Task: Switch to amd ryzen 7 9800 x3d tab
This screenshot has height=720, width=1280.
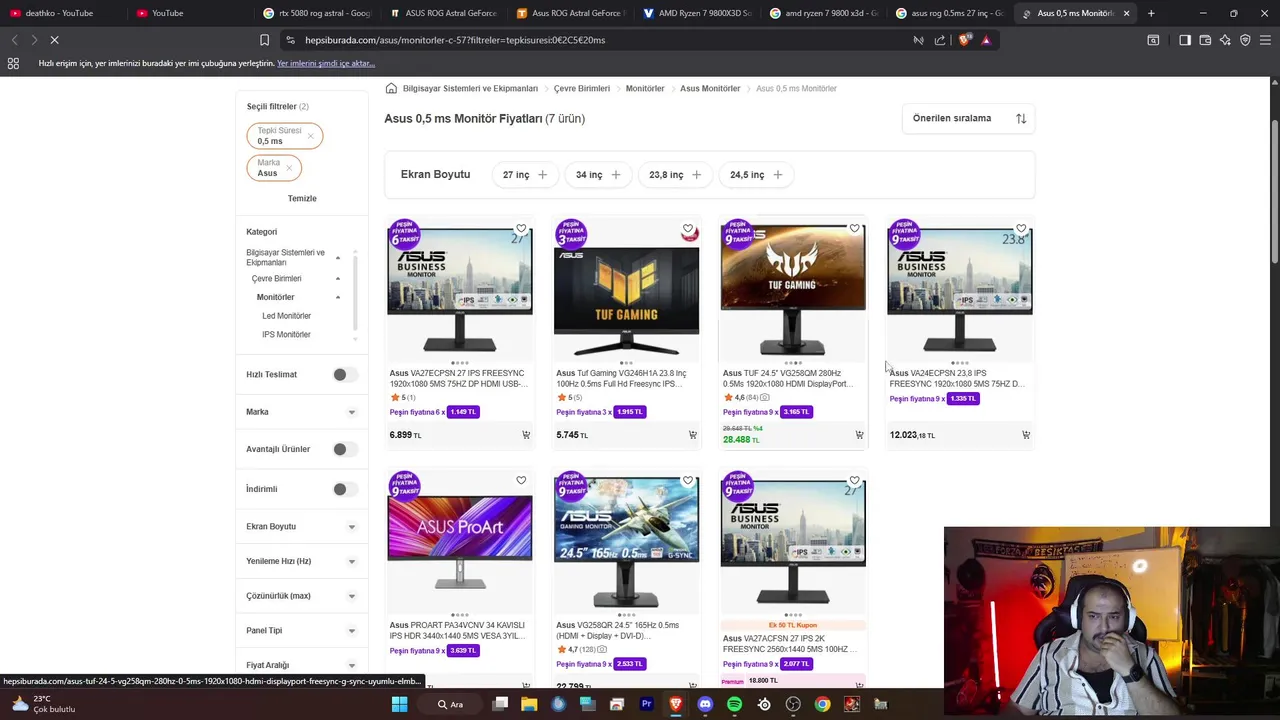Action: tap(824, 13)
